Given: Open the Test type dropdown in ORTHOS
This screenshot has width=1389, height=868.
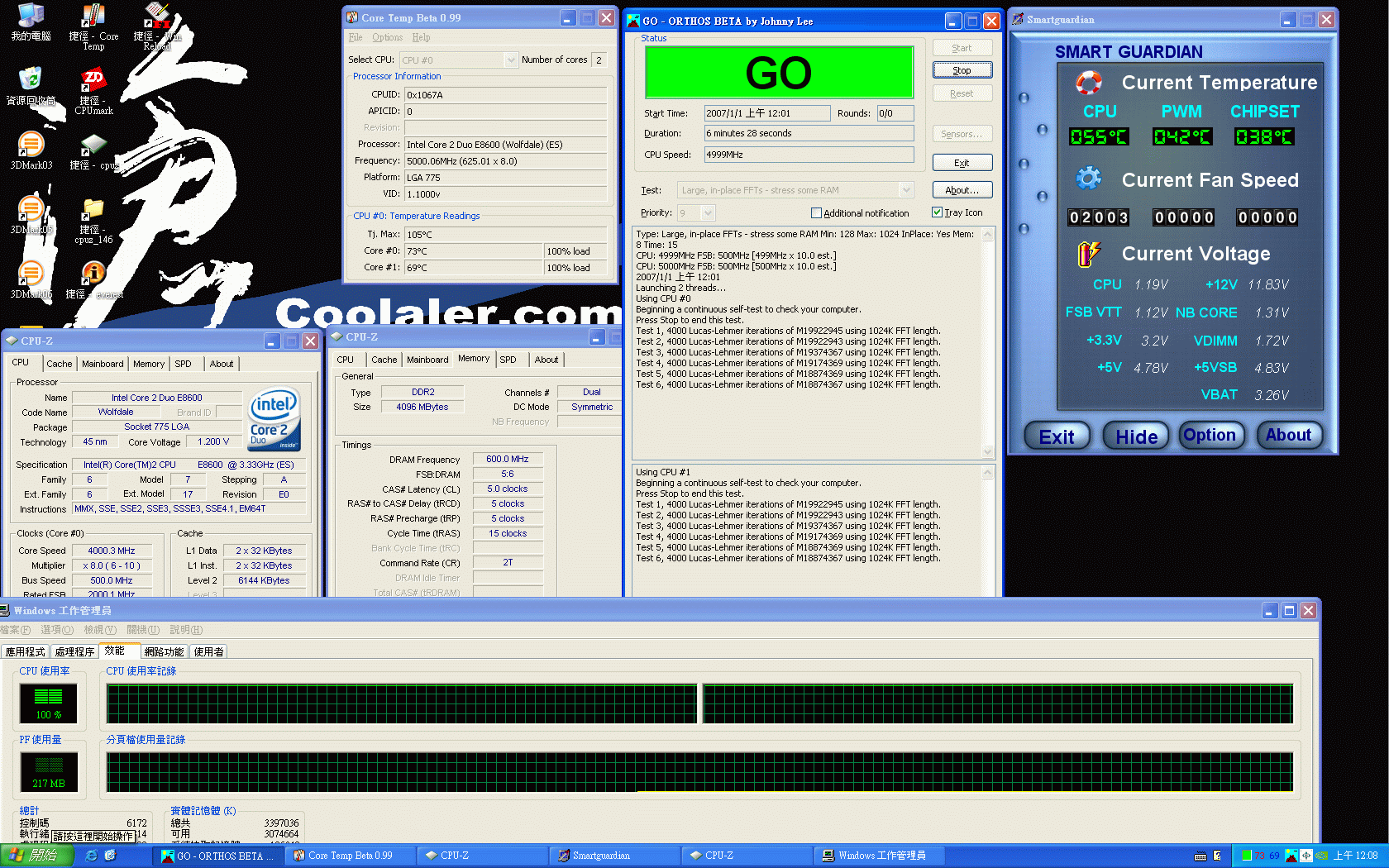Looking at the screenshot, I should pos(906,190).
